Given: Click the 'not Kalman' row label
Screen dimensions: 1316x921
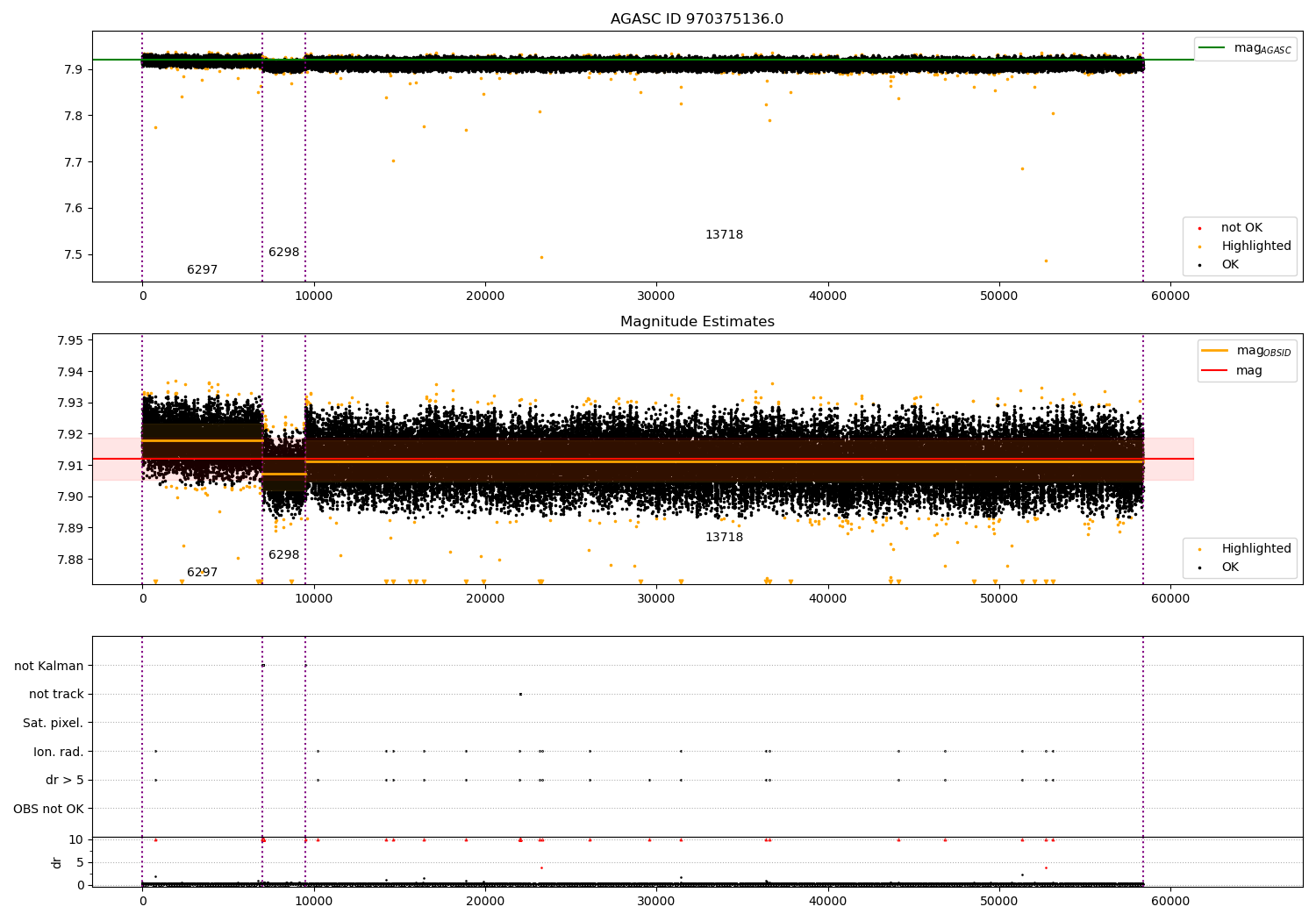Looking at the screenshot, I should (x=49, y=666).
